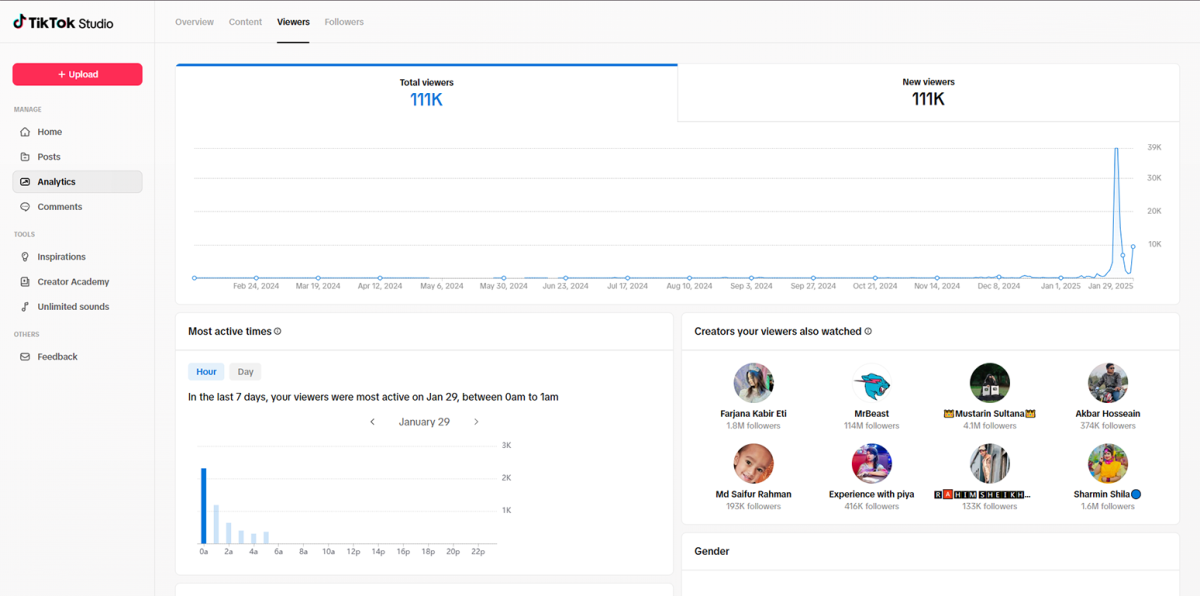Click the Akbar Hosseain name
Image resolution: width=1200 pixels, height=596 pixels.
click(1108, 414)
